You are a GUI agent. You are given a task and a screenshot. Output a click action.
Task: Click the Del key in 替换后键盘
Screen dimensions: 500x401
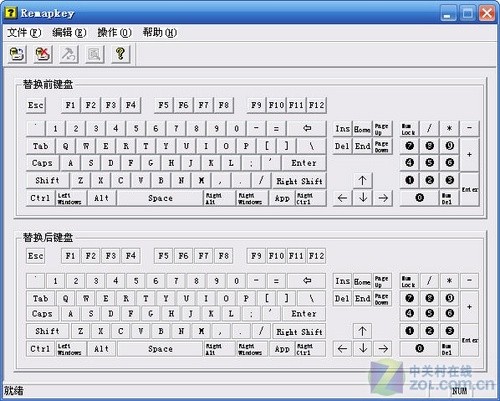342,298
